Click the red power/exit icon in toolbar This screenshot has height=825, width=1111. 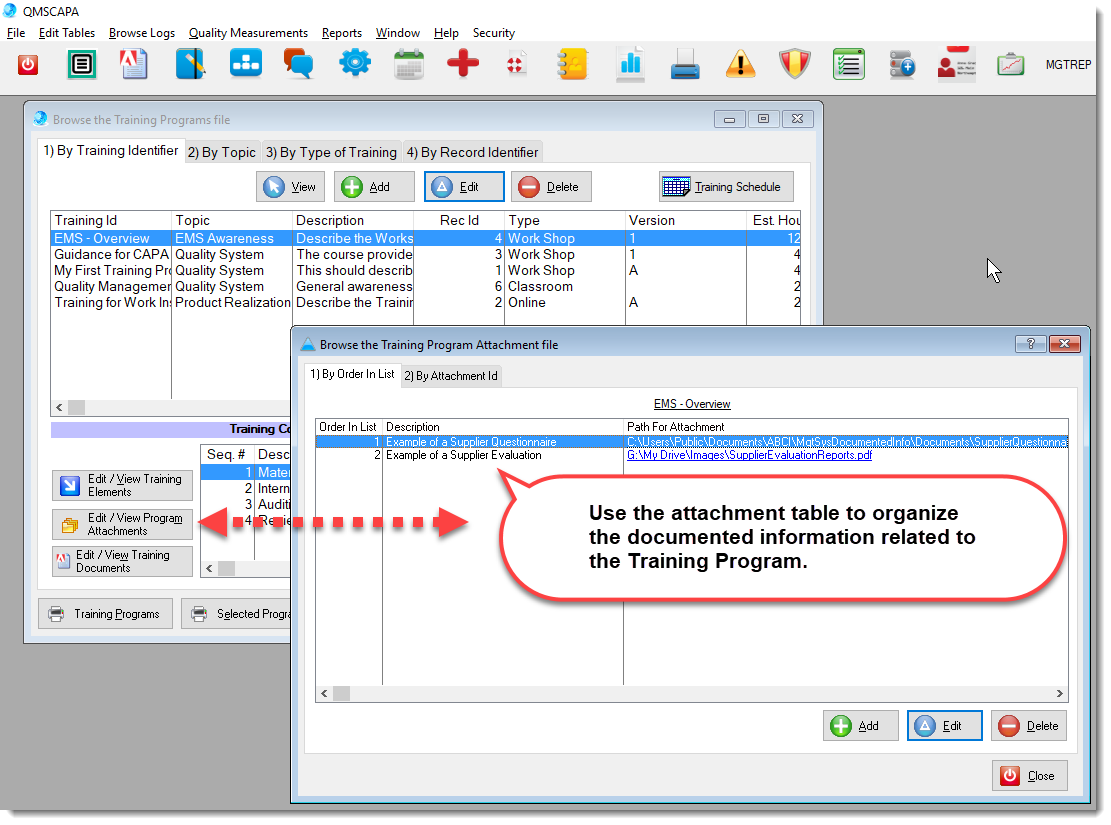[28, 64]
